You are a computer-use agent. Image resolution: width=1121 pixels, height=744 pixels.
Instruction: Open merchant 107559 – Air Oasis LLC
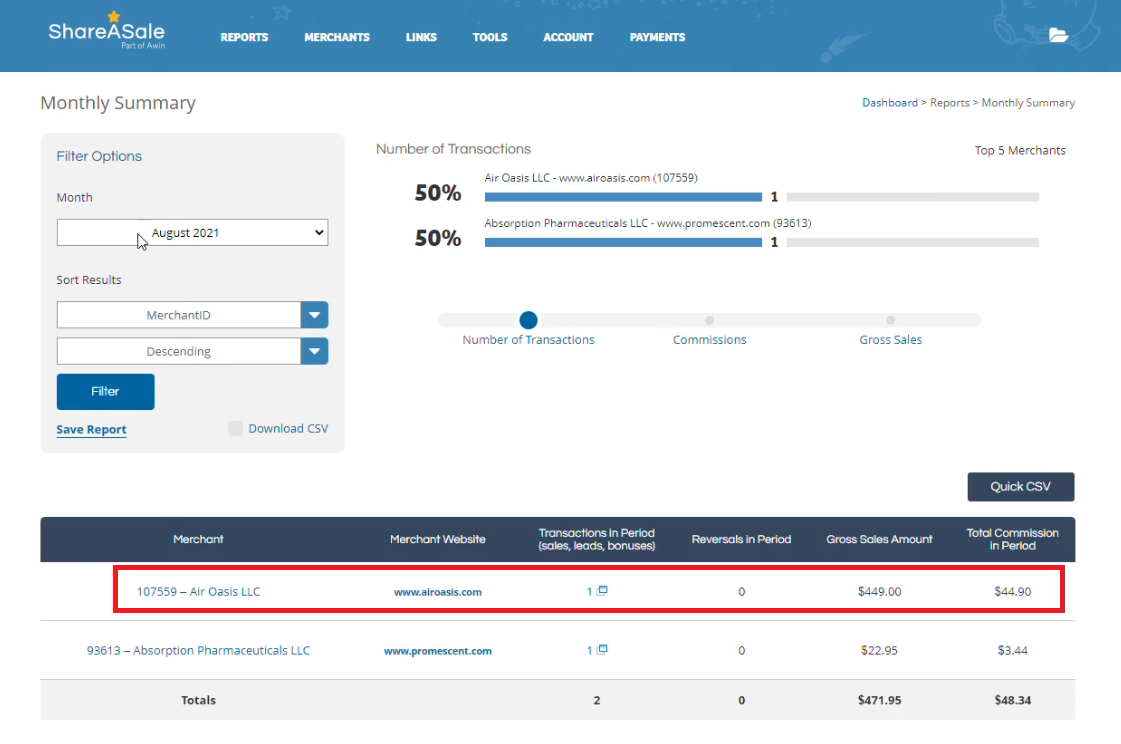[x=198, y=592]
